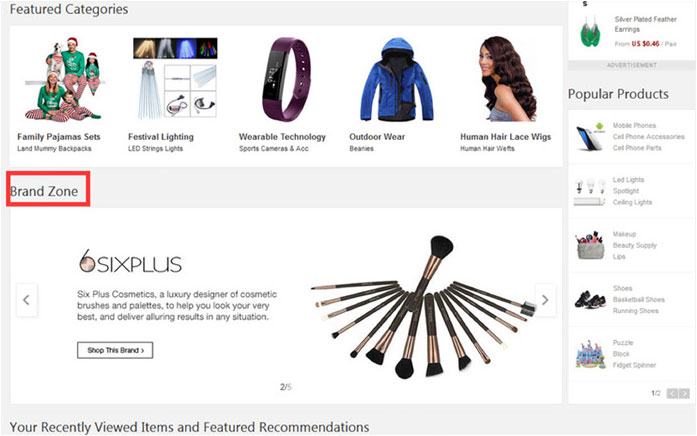This screenshot has width=697, height=436.
Task: Click previous page arrow in Popular Products
Action: pos(672,393)
